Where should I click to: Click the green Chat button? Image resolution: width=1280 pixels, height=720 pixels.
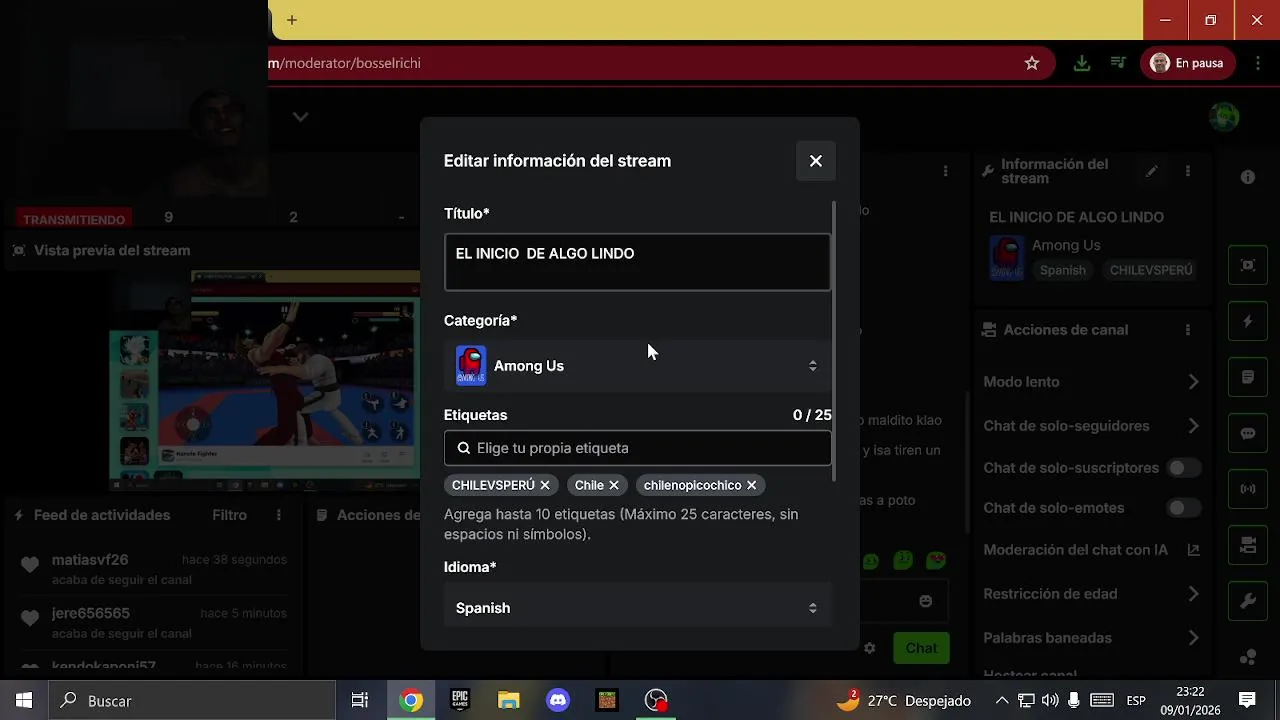pos(921,648)
